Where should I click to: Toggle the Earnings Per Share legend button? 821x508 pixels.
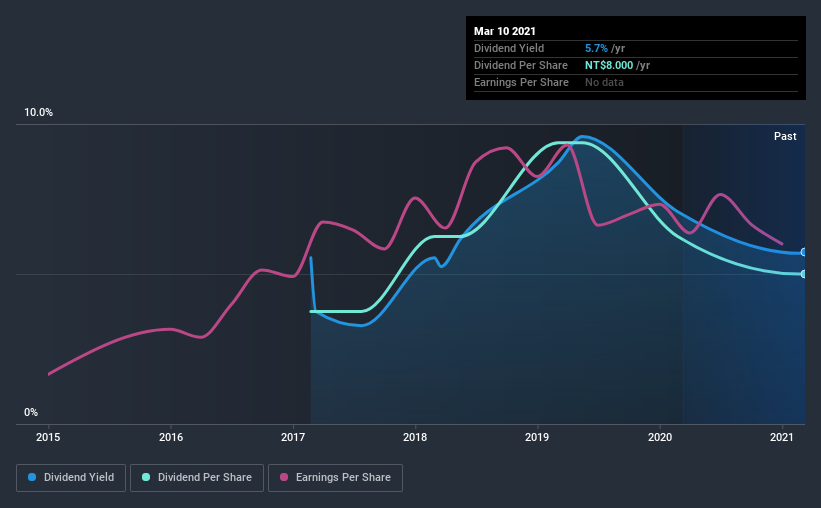(335, 478)
